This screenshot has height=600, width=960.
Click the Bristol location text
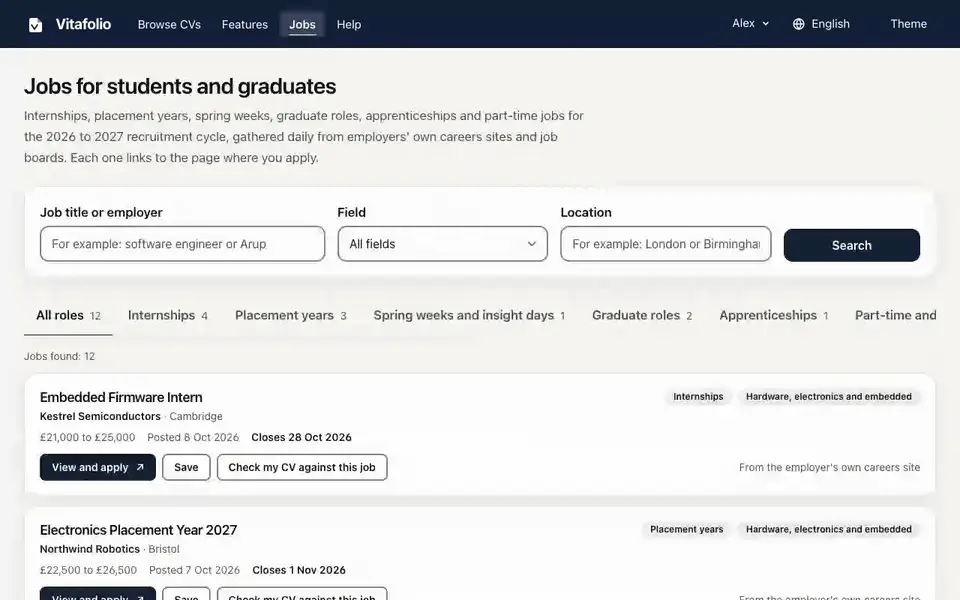[164, 549]
